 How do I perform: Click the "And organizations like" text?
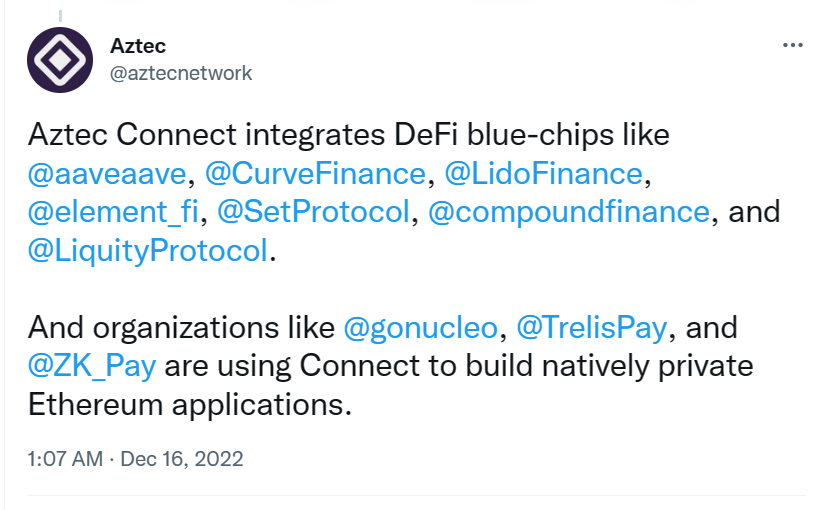pyautogui.click(x=182, y=327)
